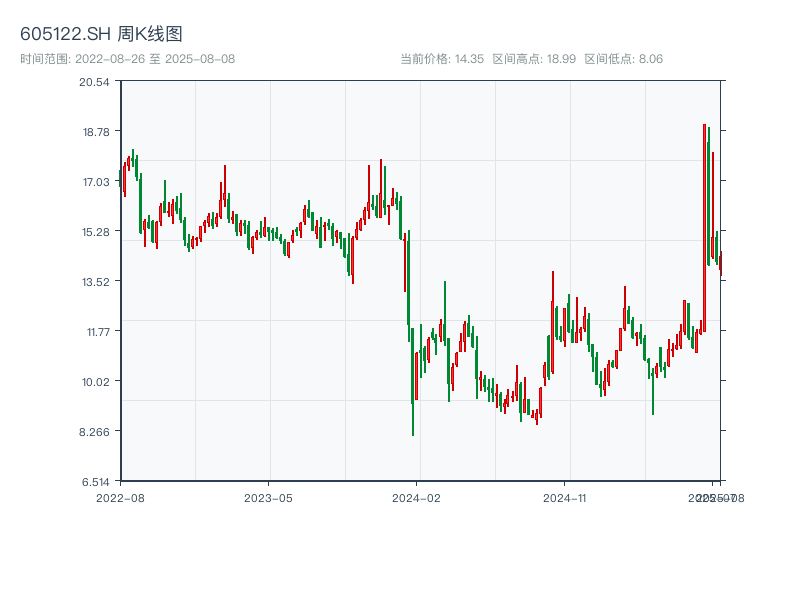Select the 11.77 price axis label

(x=95, y=331)
